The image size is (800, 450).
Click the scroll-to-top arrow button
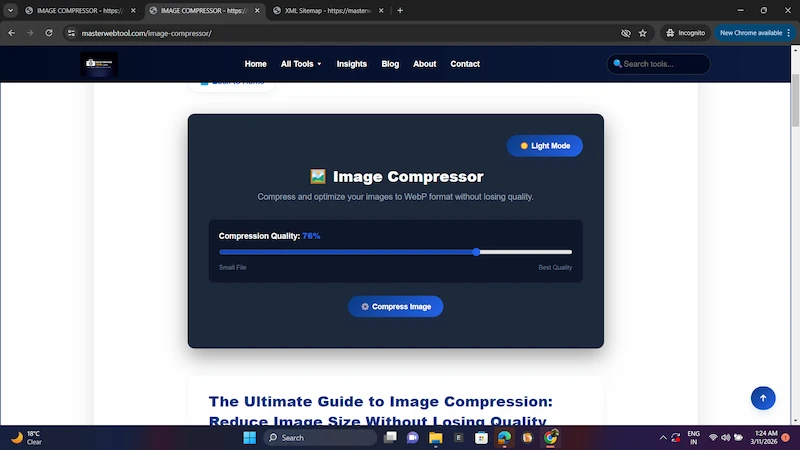[763, 398]
